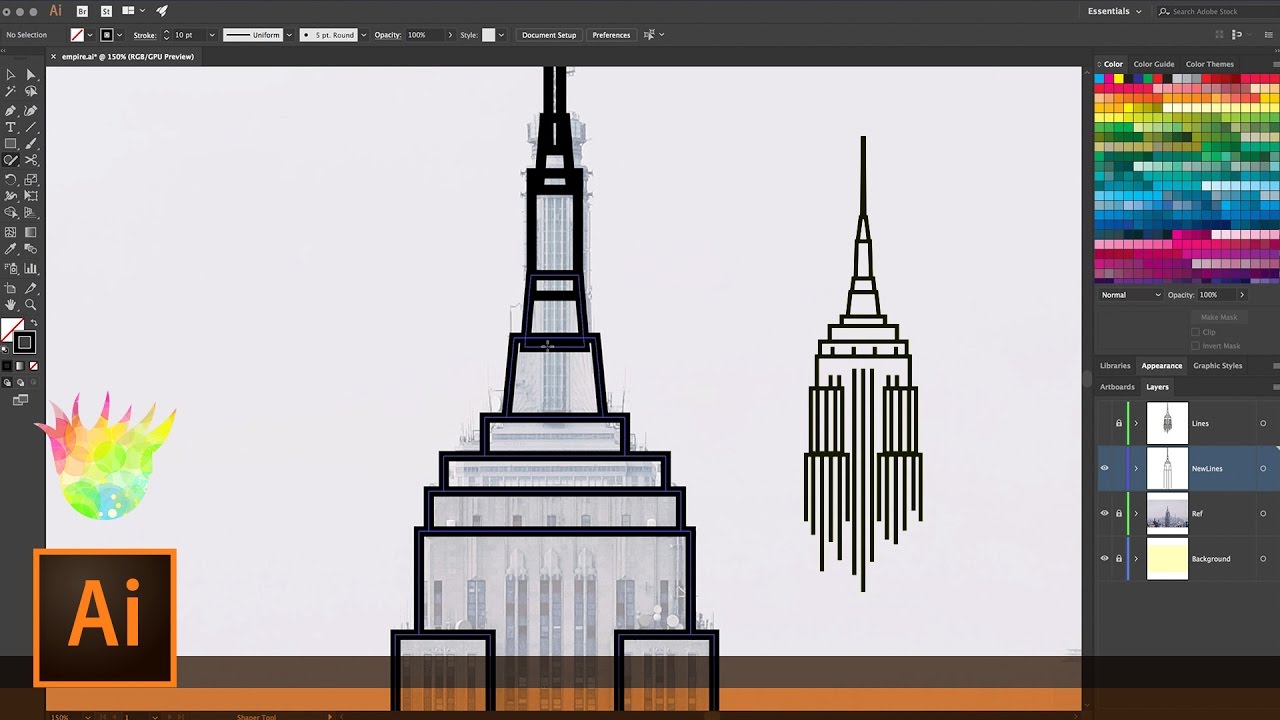
Task: Select the Mesh tool
Action: (11, 232)
